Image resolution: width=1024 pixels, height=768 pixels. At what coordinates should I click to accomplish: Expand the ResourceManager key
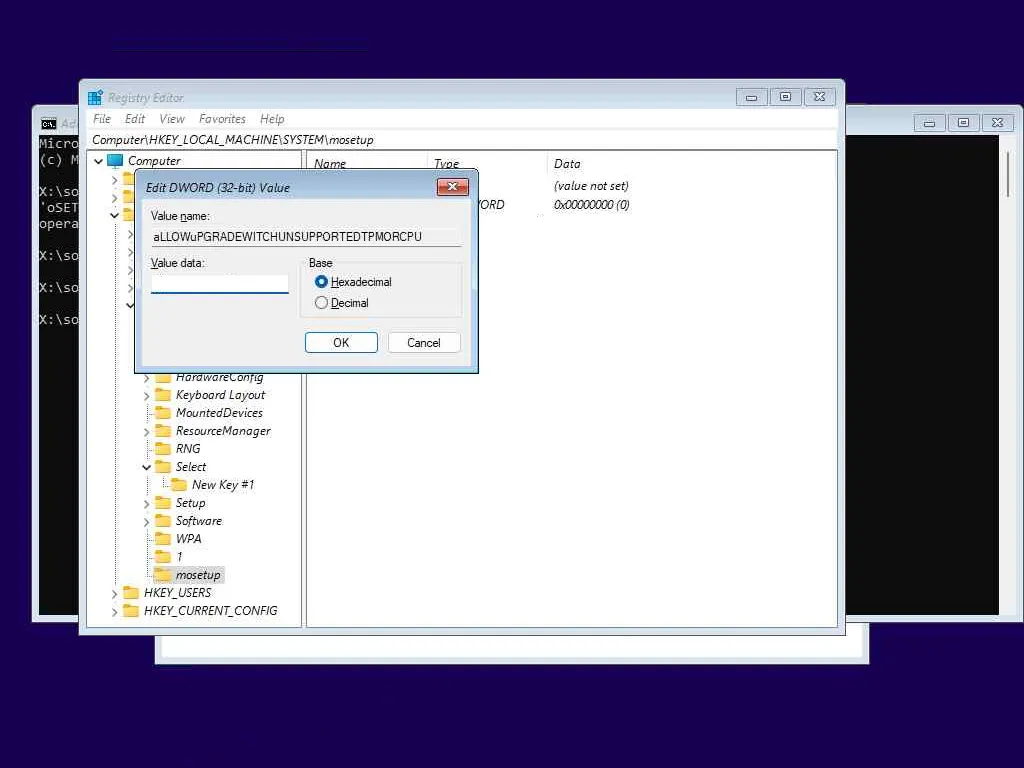(x=146, y=432)
